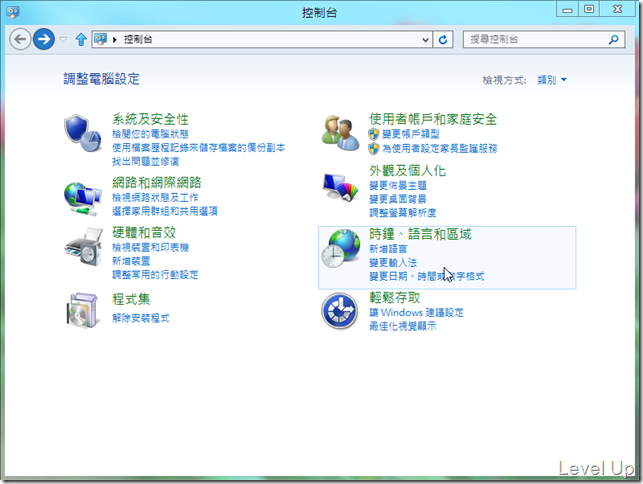This screenshot has width=643, height=484.
Task: Click the title bar Control Panel icon
Action: coord(13,12)
